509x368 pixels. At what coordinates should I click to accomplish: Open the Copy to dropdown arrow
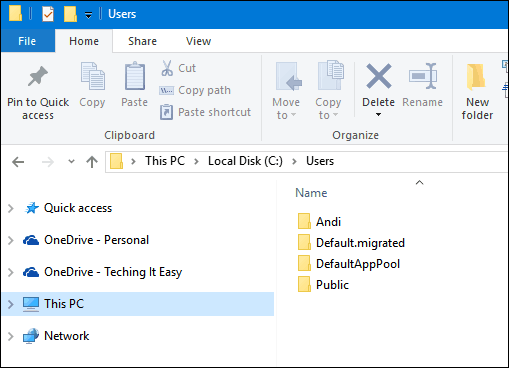tap(335, 115)
